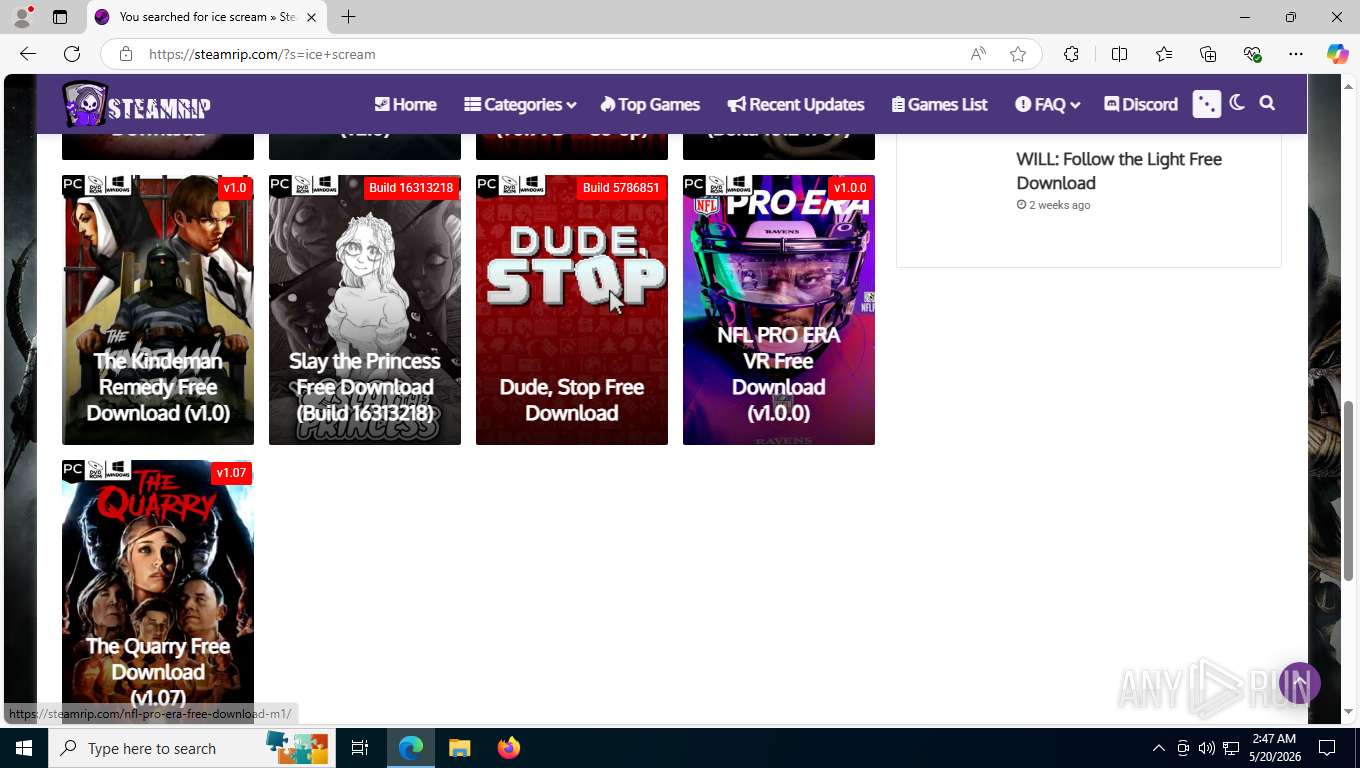Expand the FAQ dropdown menu
The width and height of the screenshot is (1360, 768).
(1047, 104)
